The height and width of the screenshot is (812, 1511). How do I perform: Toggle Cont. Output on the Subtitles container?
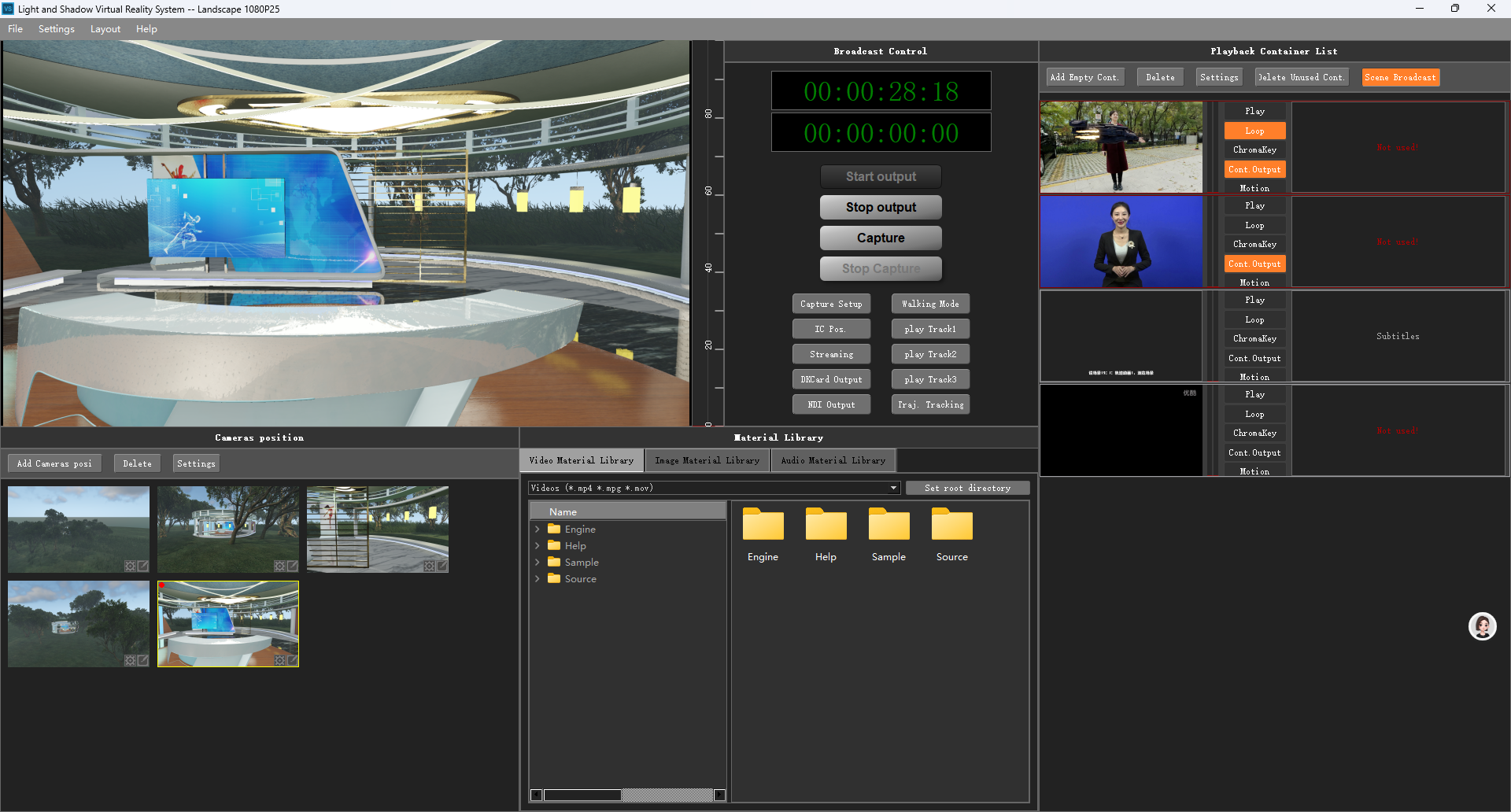(1254, 358)
